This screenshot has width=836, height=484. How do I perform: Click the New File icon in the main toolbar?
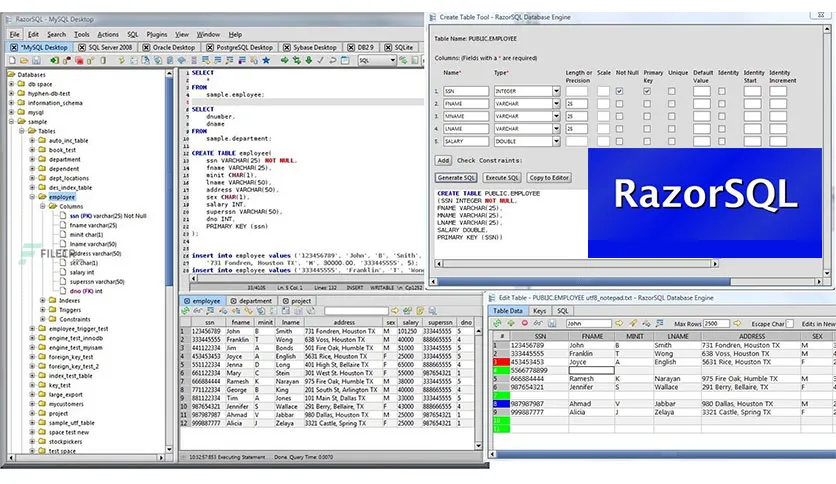pos(11,60)
